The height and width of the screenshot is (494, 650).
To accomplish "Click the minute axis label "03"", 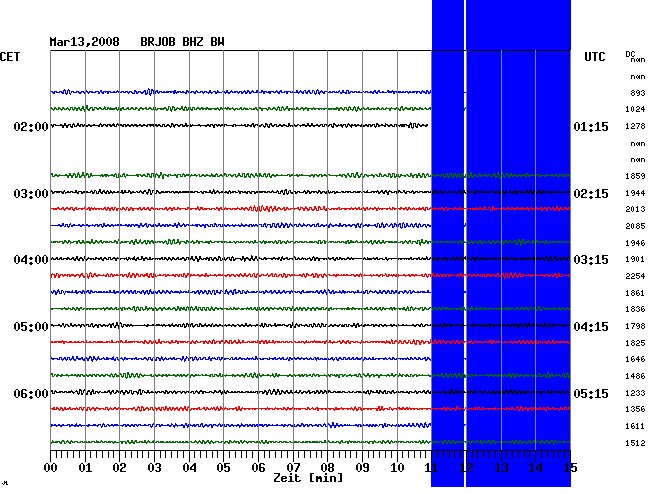I will click(154, 468).
